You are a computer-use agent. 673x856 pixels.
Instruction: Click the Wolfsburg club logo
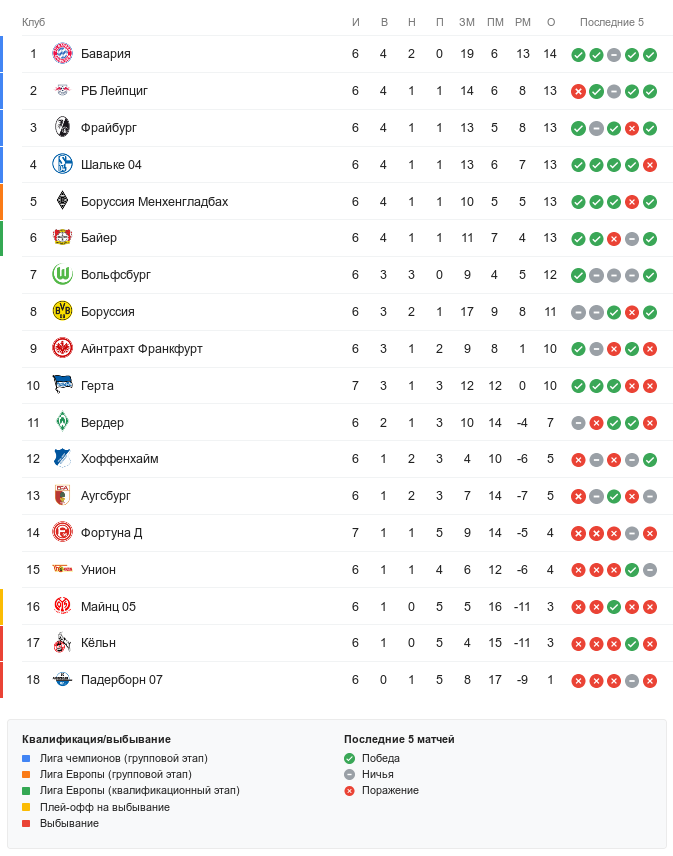(x=63, y=275)
